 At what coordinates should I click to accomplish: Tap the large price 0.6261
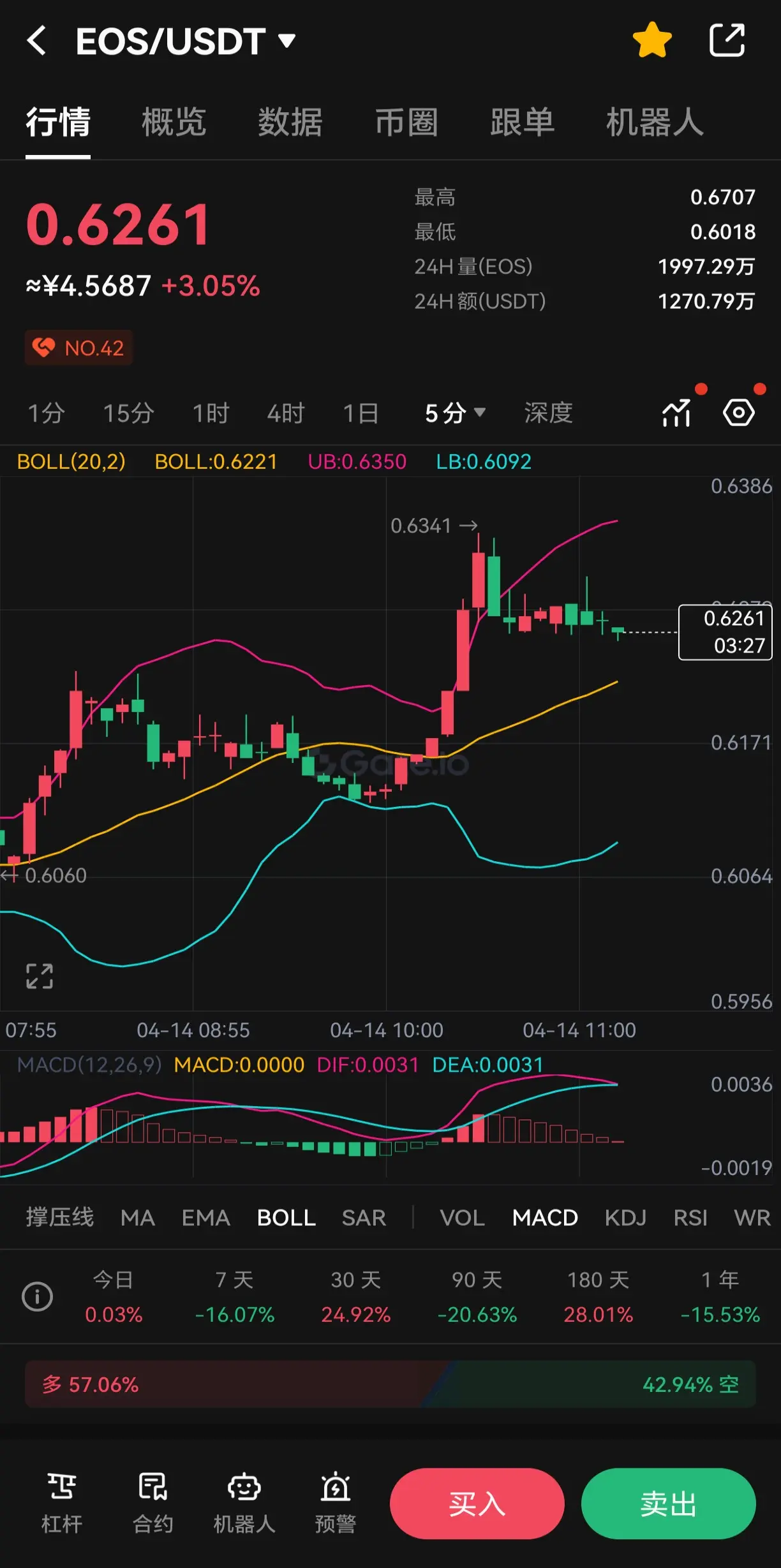(118, 224)
